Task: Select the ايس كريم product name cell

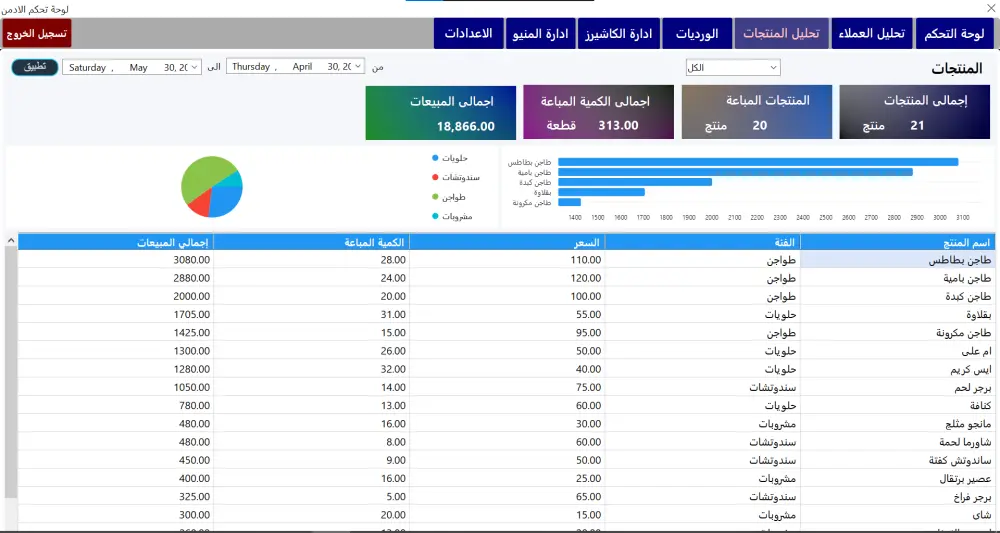Action: [x=897, y=369]
